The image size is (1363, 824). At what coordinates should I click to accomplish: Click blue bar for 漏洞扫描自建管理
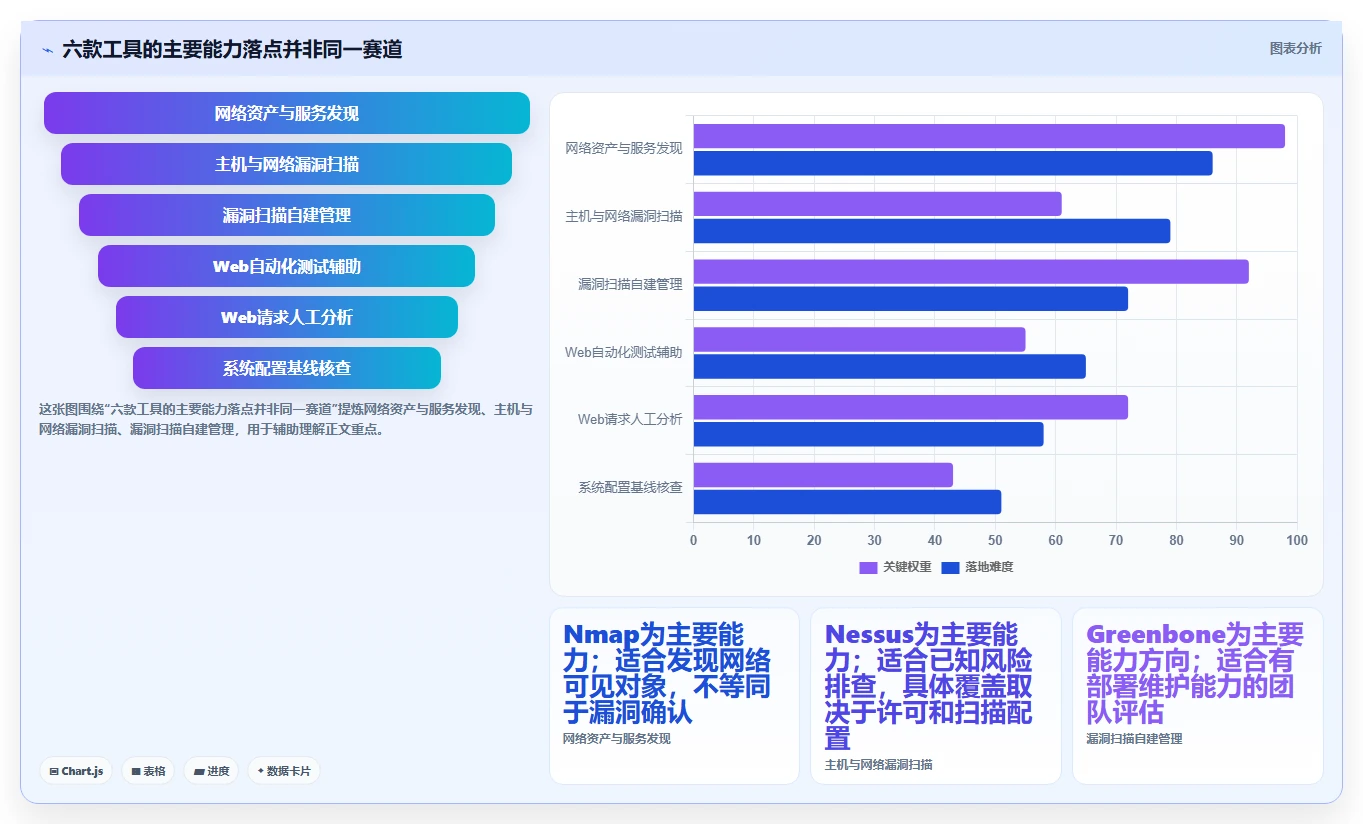click(x=911, y=299)
